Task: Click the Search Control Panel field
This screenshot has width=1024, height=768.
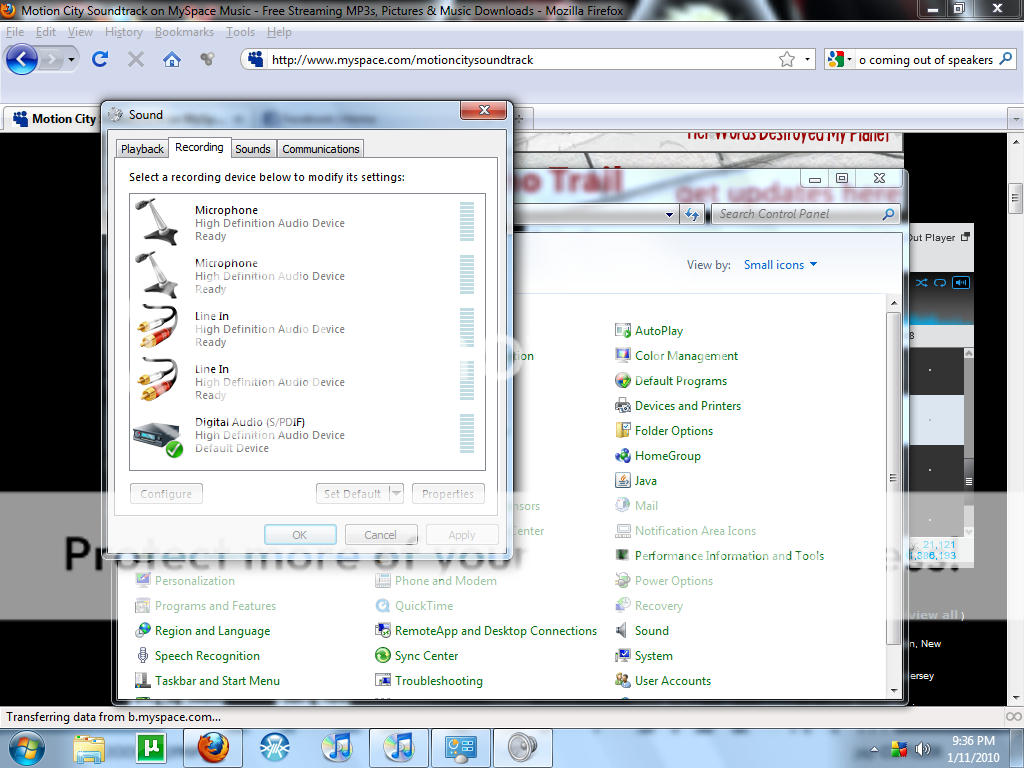Action: click(798, 214)
